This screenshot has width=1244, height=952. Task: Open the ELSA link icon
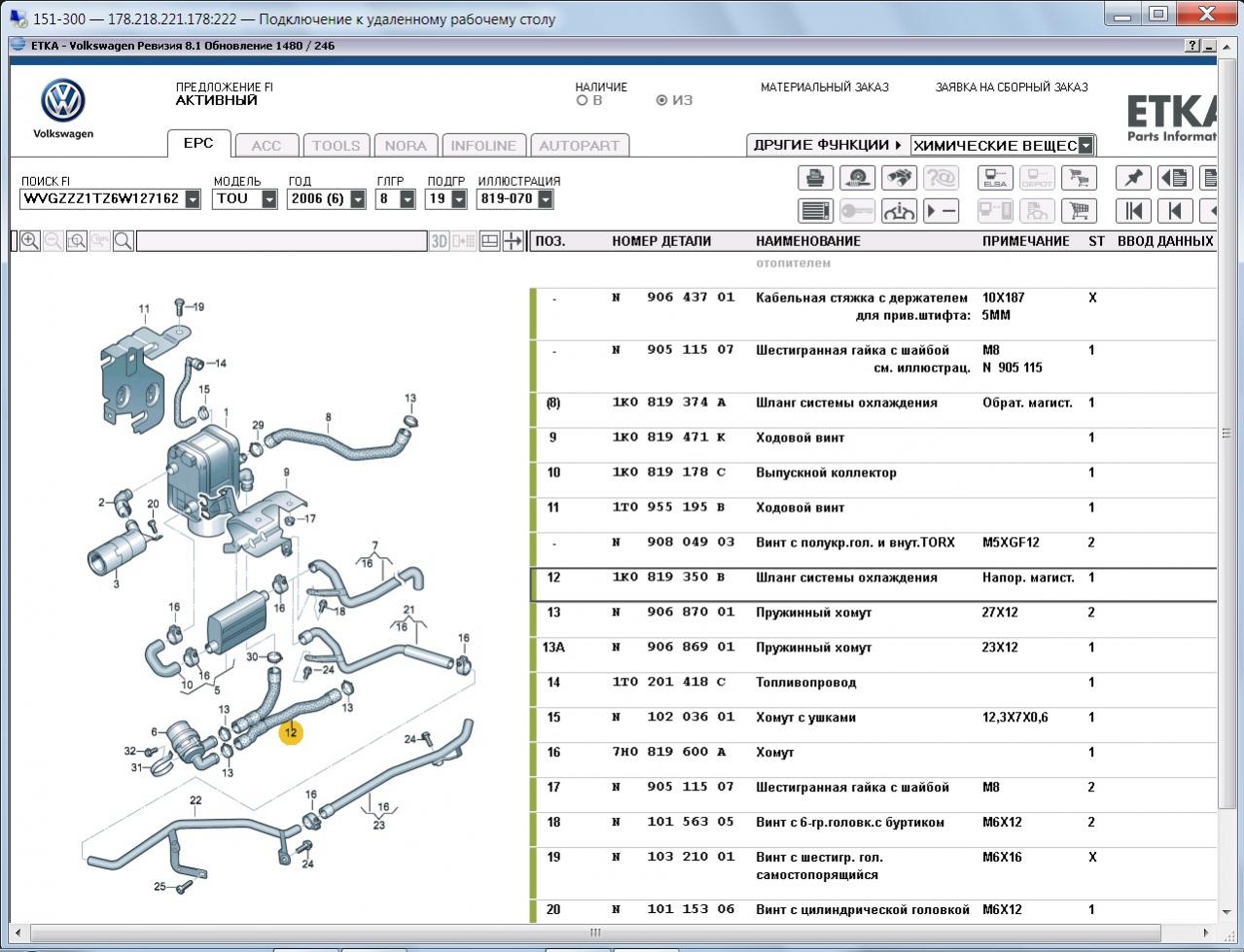pos(995,178)
